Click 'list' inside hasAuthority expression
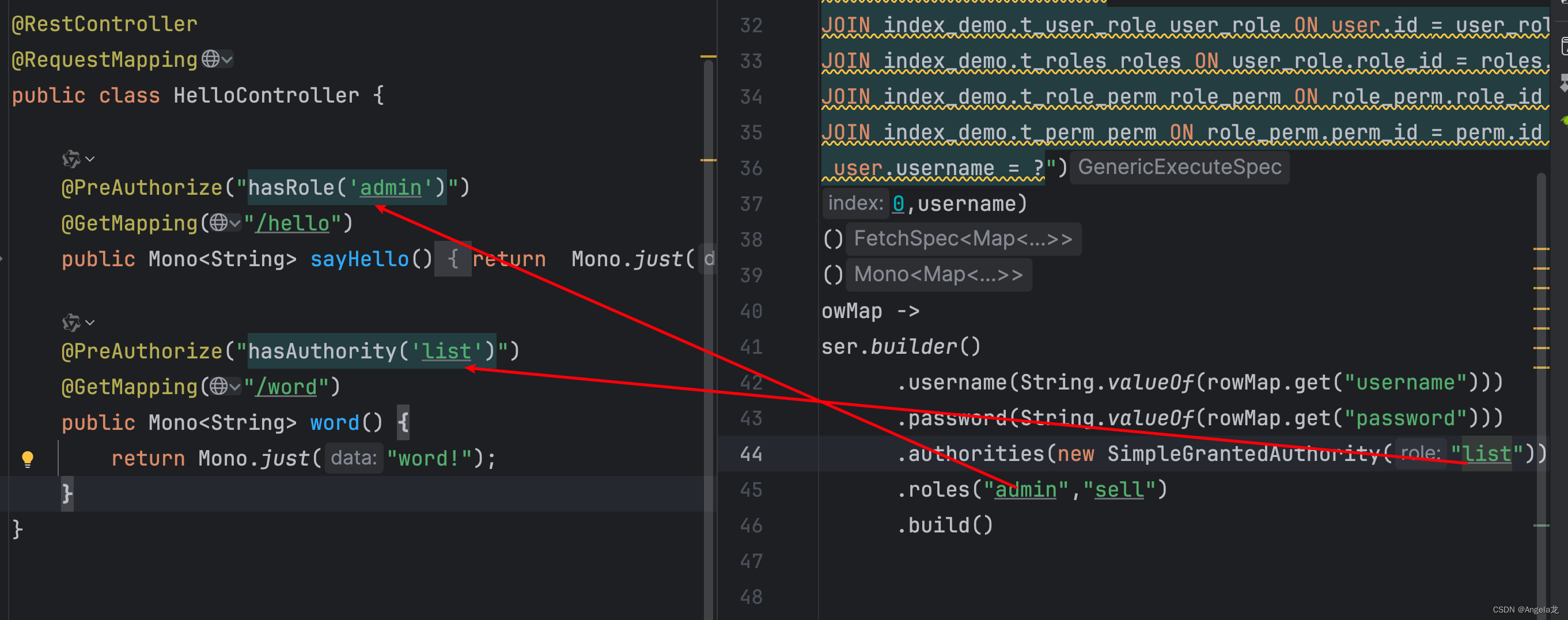This screenshot has width=1568, height=620. point(446,351)
